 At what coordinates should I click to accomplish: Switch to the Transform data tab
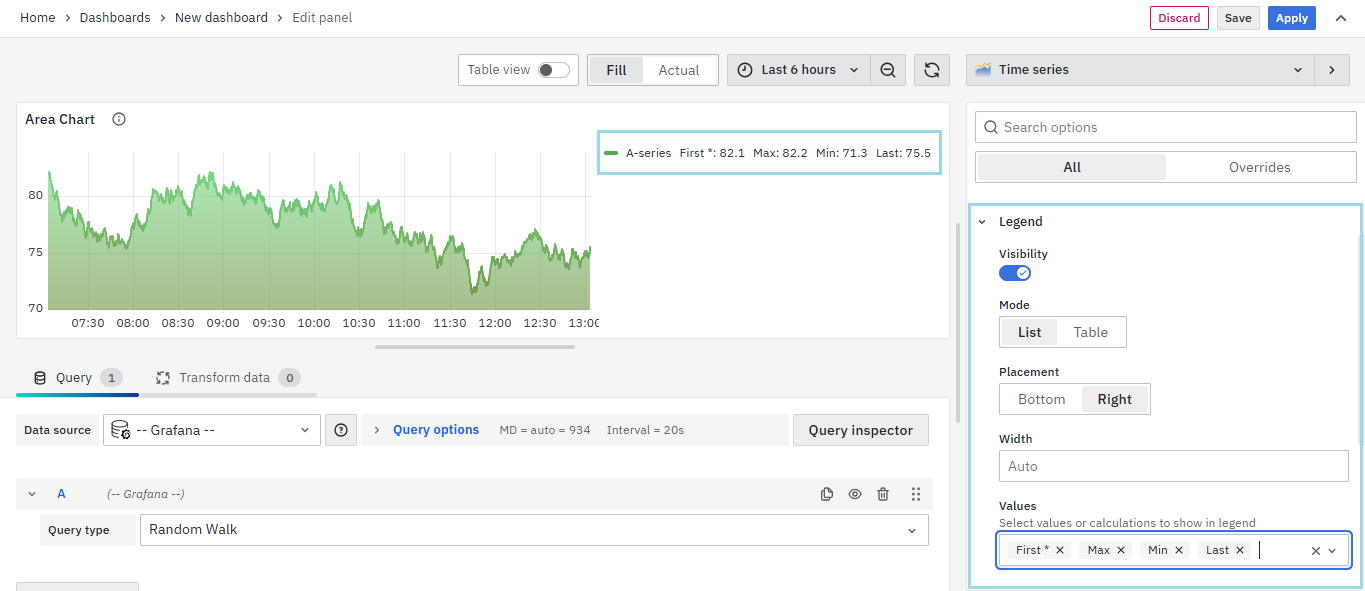(225, 378)
